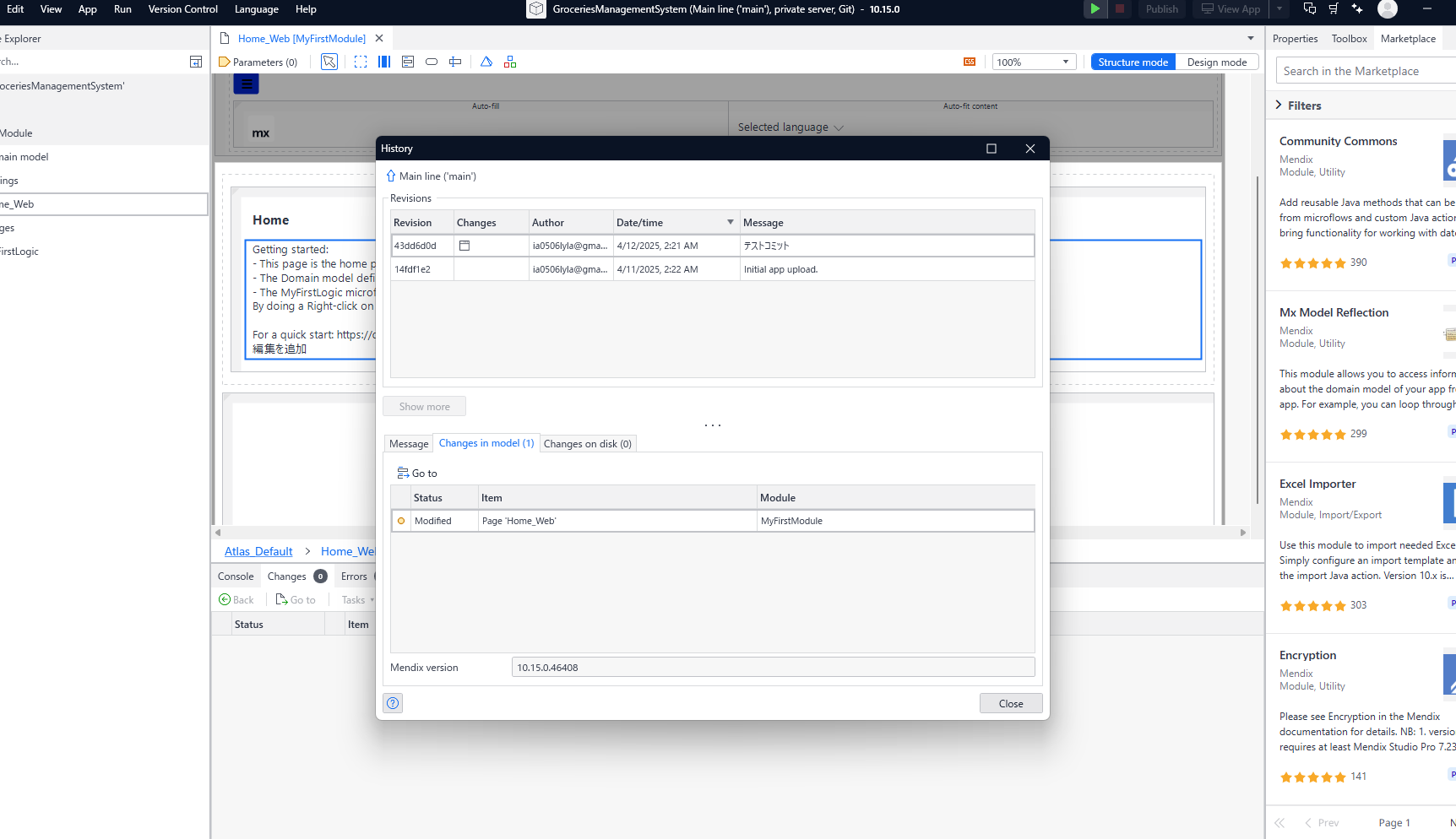Image resolution: width=1456 pixels, height=839 pixels.
Task: Click the Atlas_Default breadcrumb link
Action: [x=258, y=550]
